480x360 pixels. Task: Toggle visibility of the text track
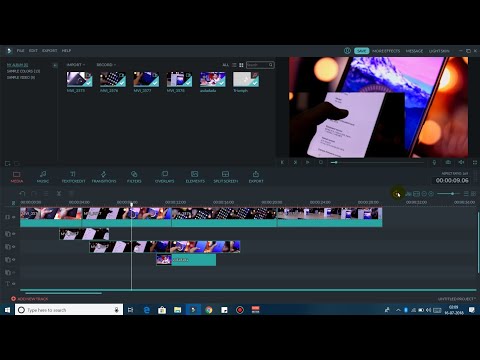[x=14, y=284]
